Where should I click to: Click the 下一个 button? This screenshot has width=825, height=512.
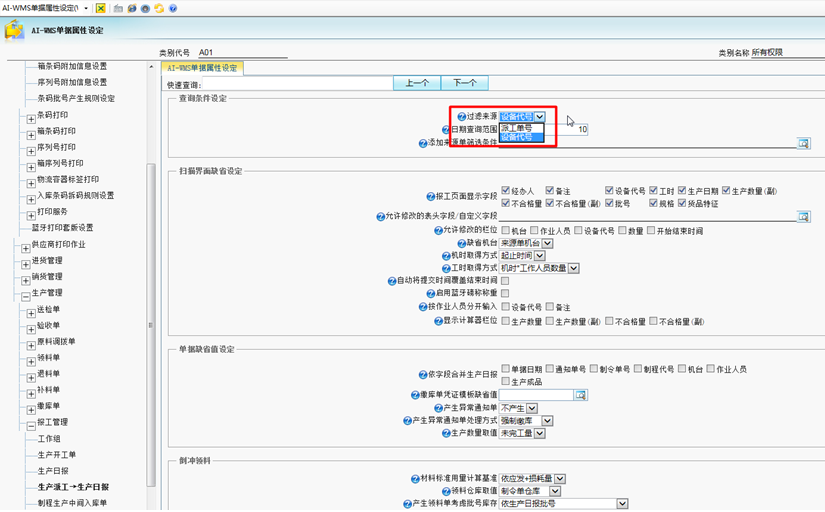point(464,83)
